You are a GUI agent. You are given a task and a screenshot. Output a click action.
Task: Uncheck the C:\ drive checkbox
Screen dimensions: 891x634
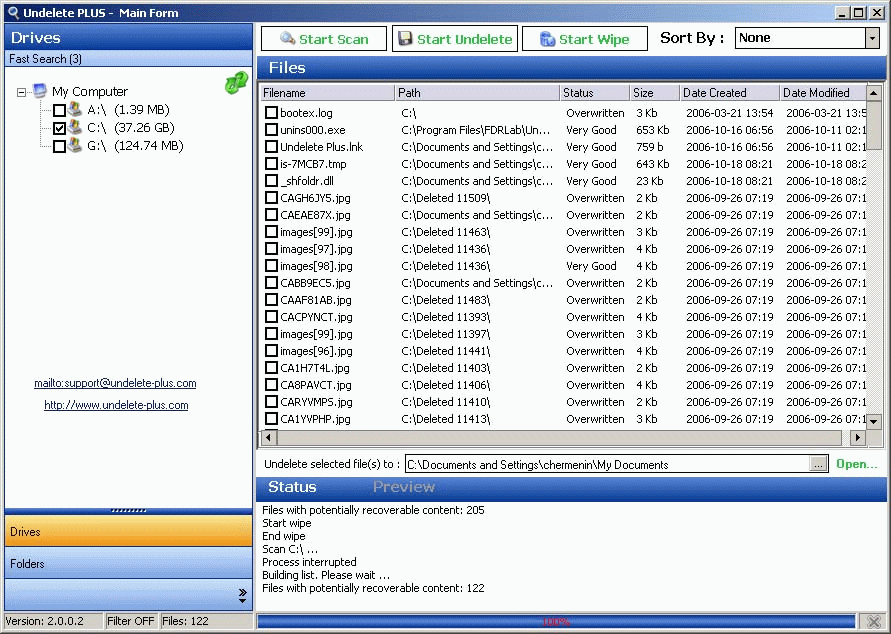[x=59, y=128]
